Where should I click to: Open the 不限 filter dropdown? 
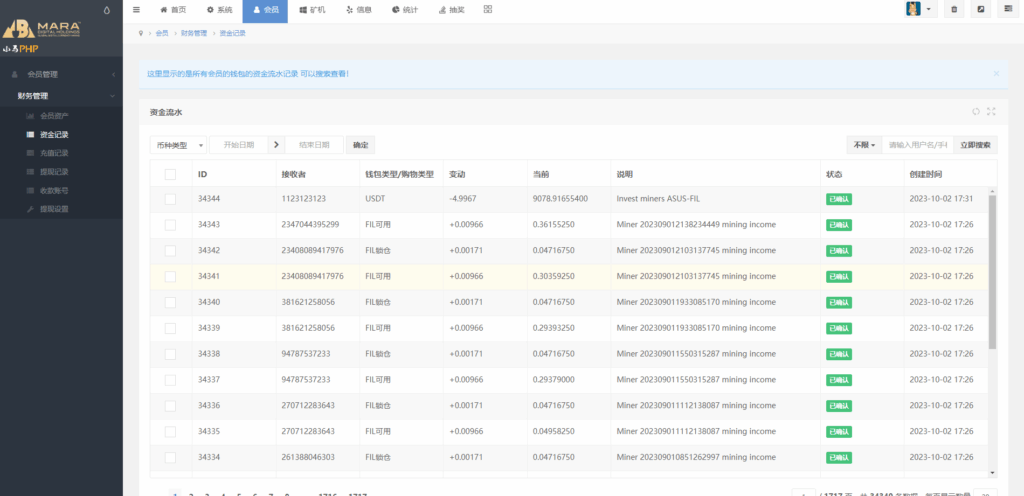click(865, 145)
